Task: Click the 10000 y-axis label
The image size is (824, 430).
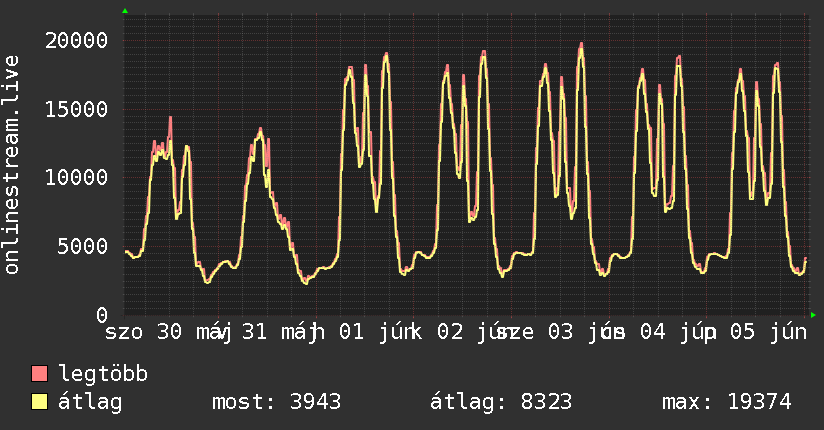Action: coord(76,178)
